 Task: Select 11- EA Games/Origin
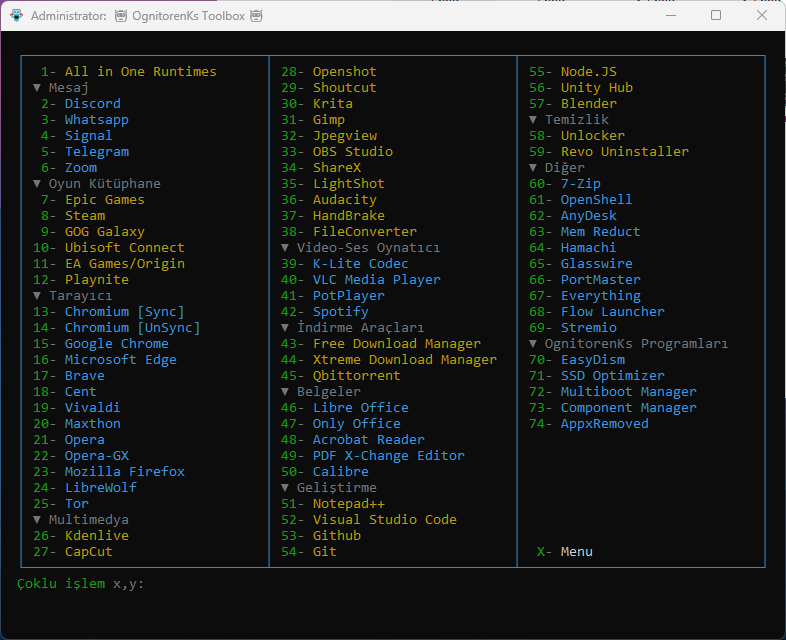pyautogui.click(x=109, y=264)
